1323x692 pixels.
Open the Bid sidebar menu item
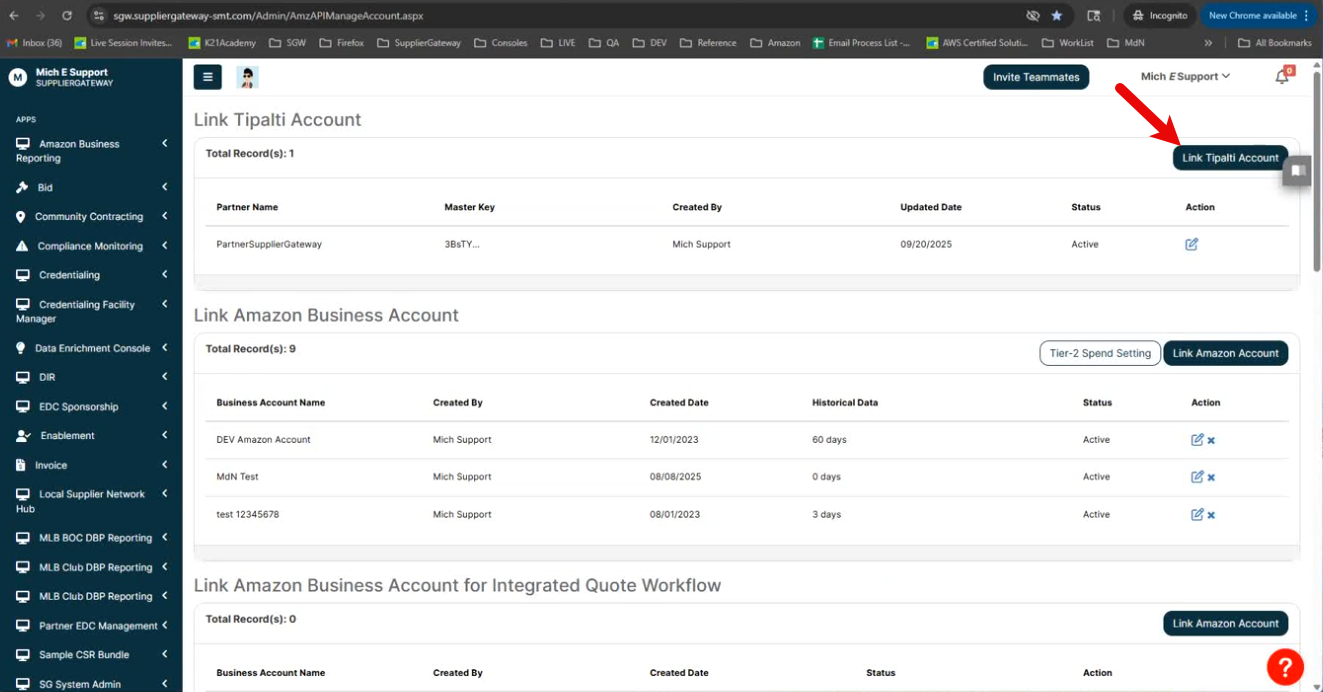(x=45, y=188)
